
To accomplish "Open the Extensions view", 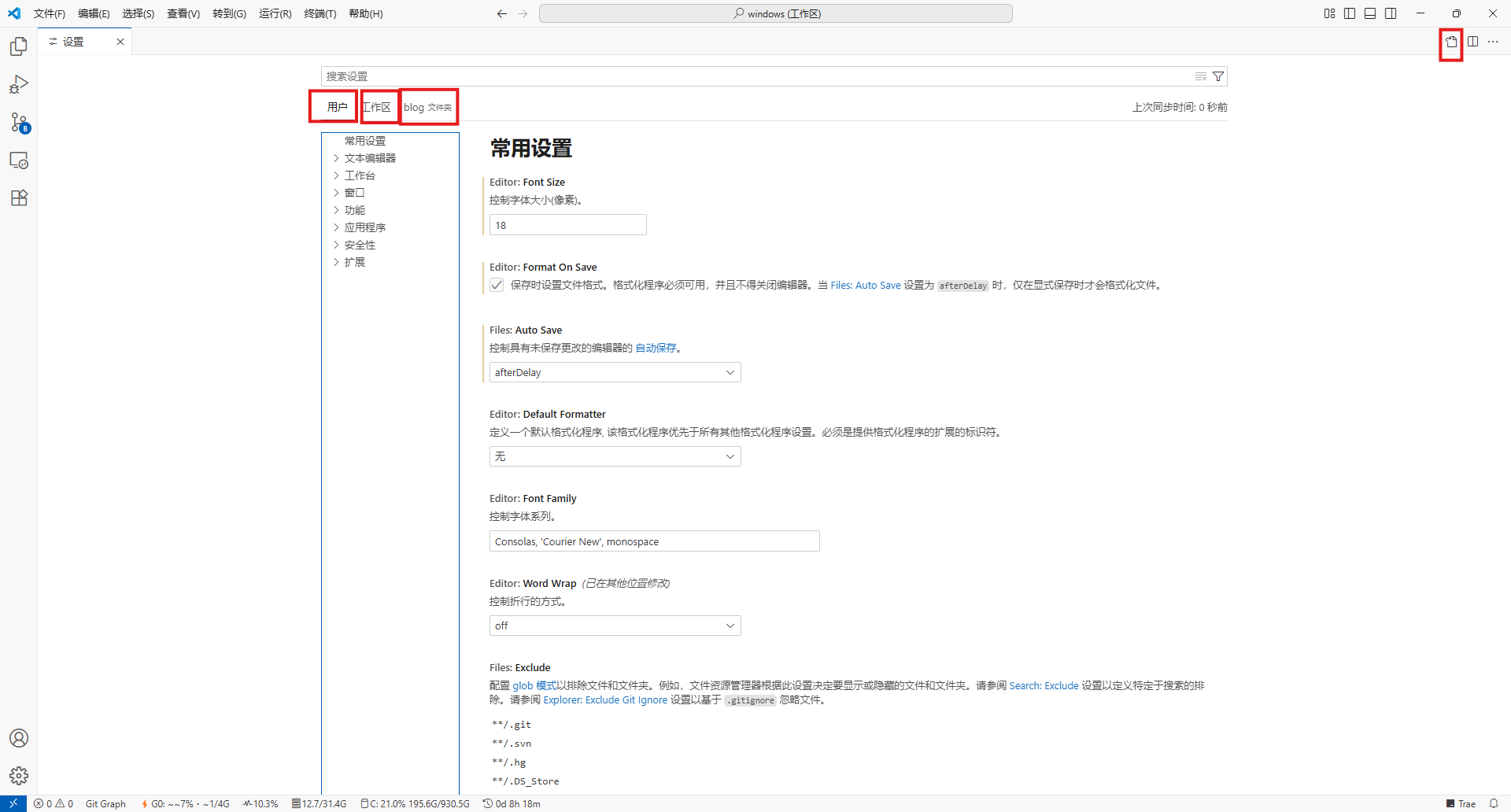I will pos(19,198).
